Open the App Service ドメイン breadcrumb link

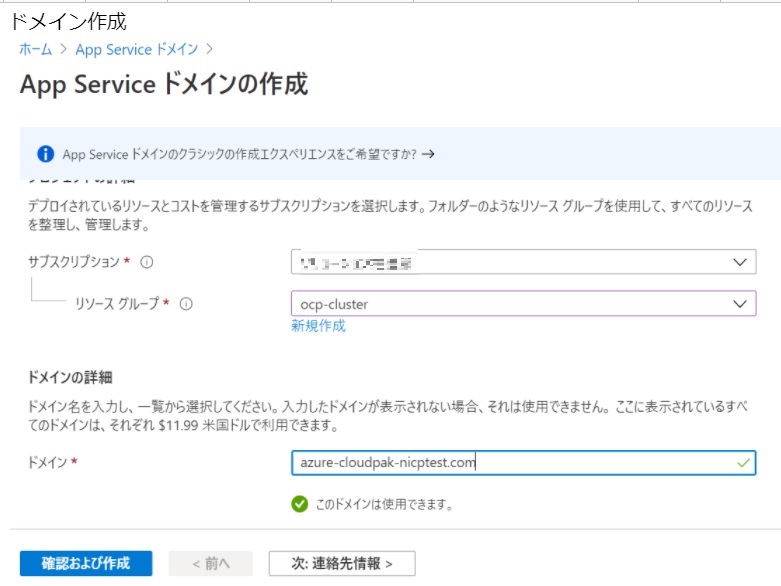pyautogui.click(x=136, y=49)
